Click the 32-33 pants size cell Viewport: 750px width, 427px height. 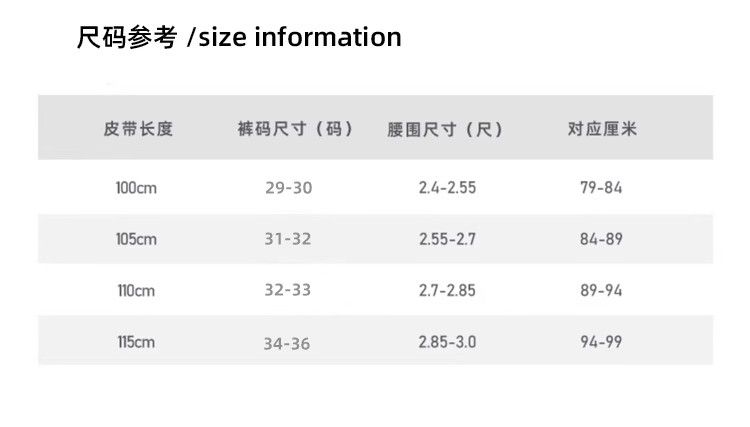point(288,291)
